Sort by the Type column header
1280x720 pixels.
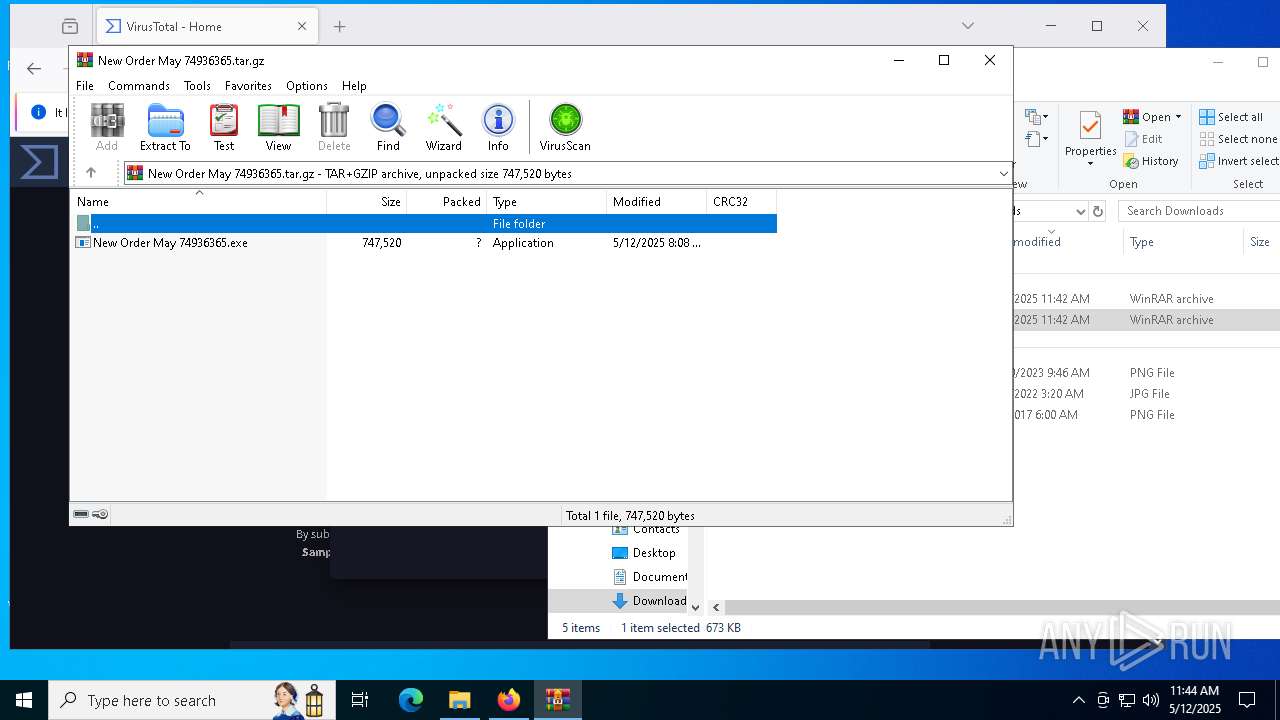click(547, 201)
